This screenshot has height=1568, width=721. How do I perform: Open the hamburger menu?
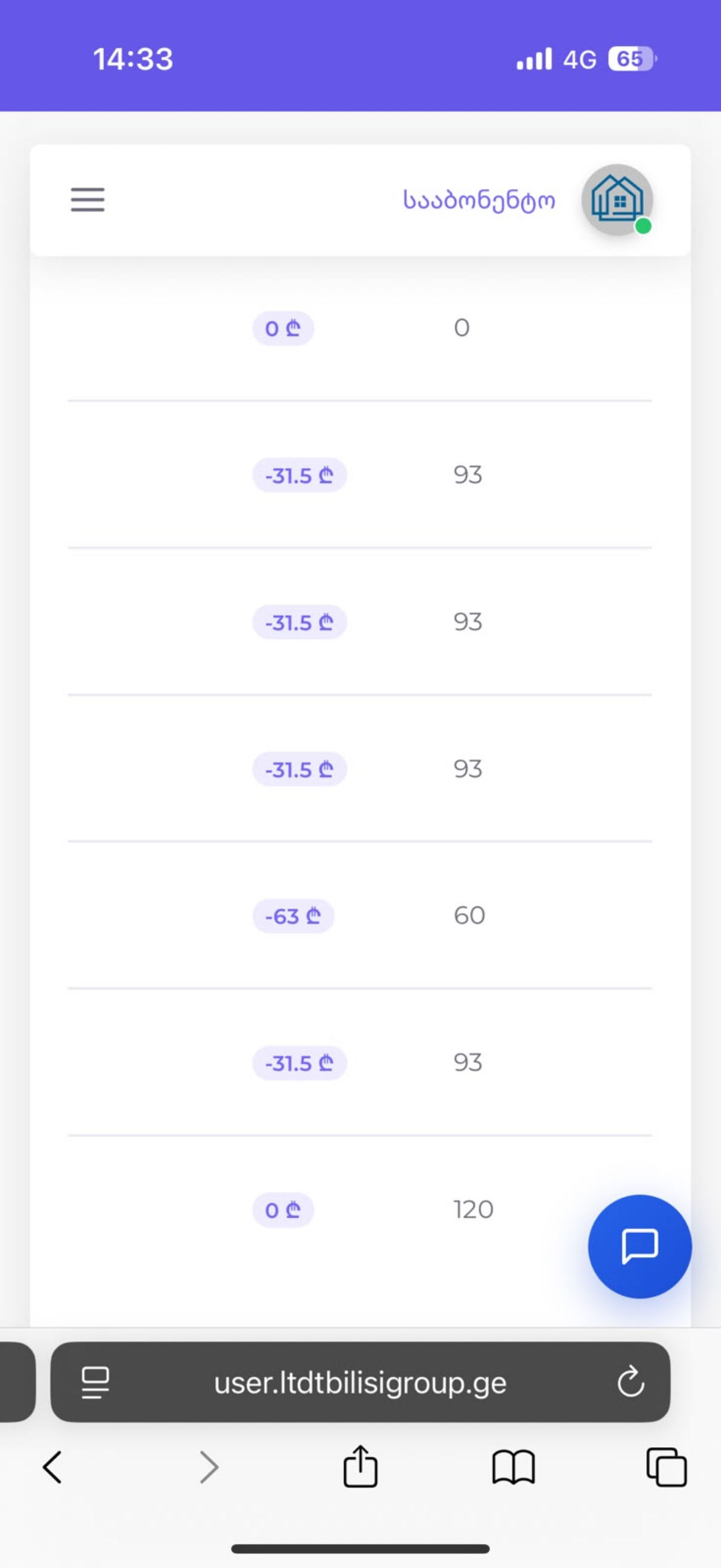(x=88, y=200)
